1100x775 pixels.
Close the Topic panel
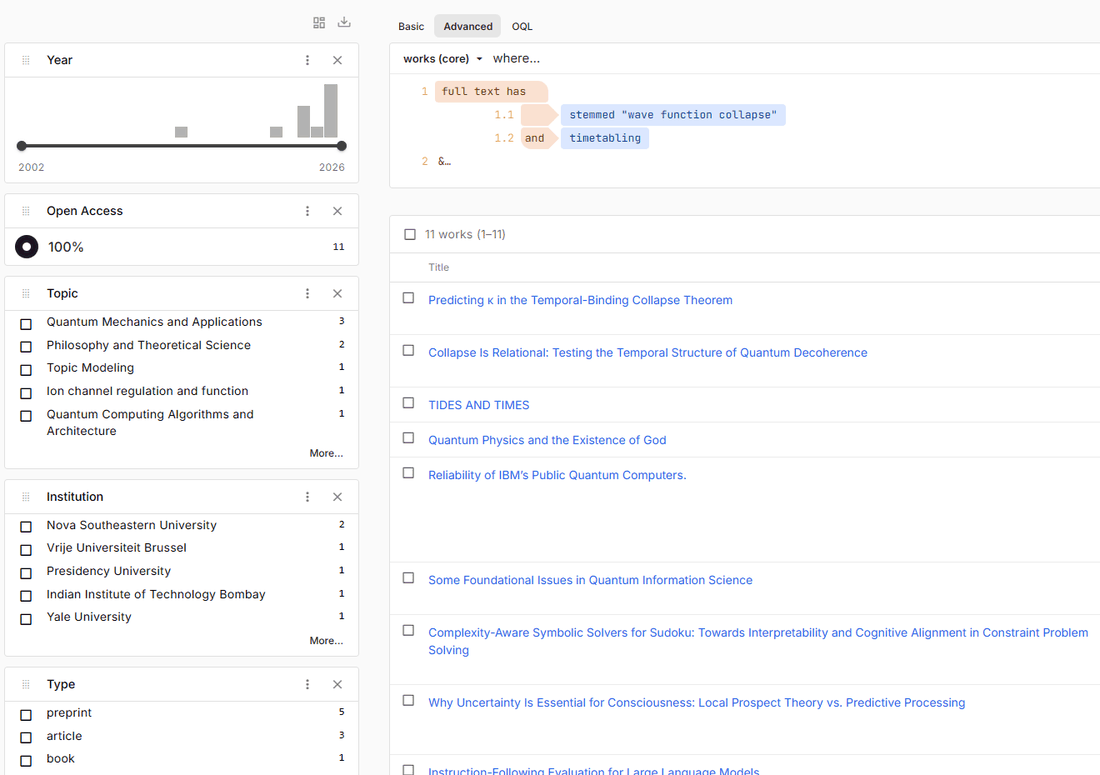337,294
